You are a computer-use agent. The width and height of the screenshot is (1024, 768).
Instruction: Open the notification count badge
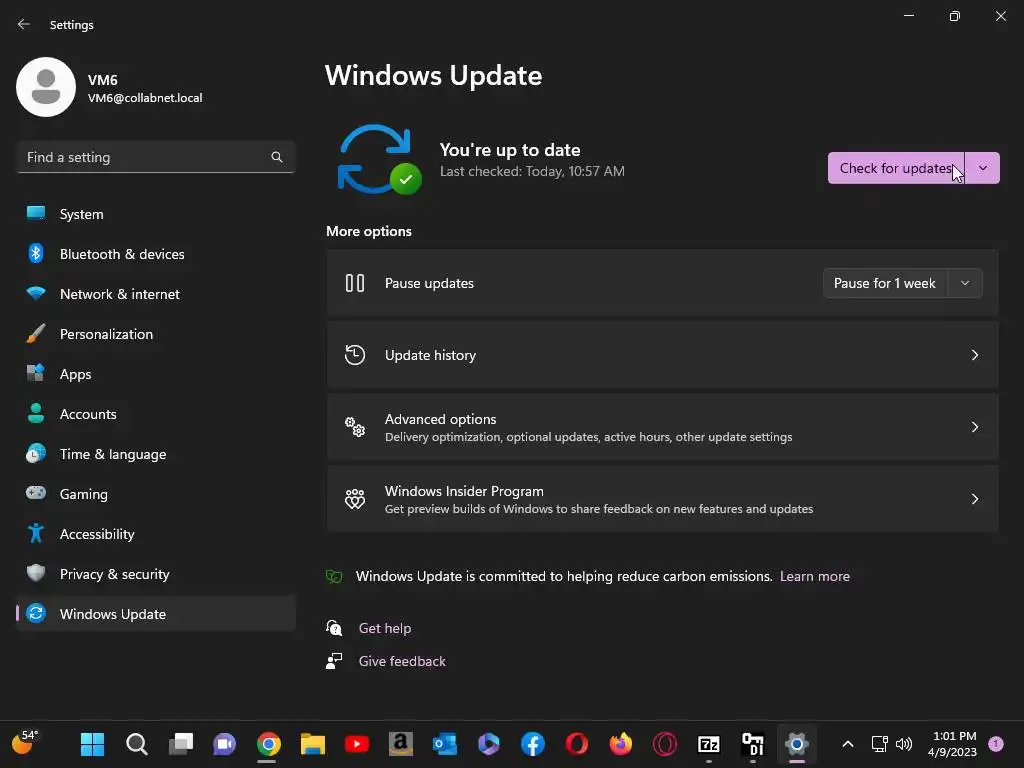pyautogui.click(x=996, y=744)
